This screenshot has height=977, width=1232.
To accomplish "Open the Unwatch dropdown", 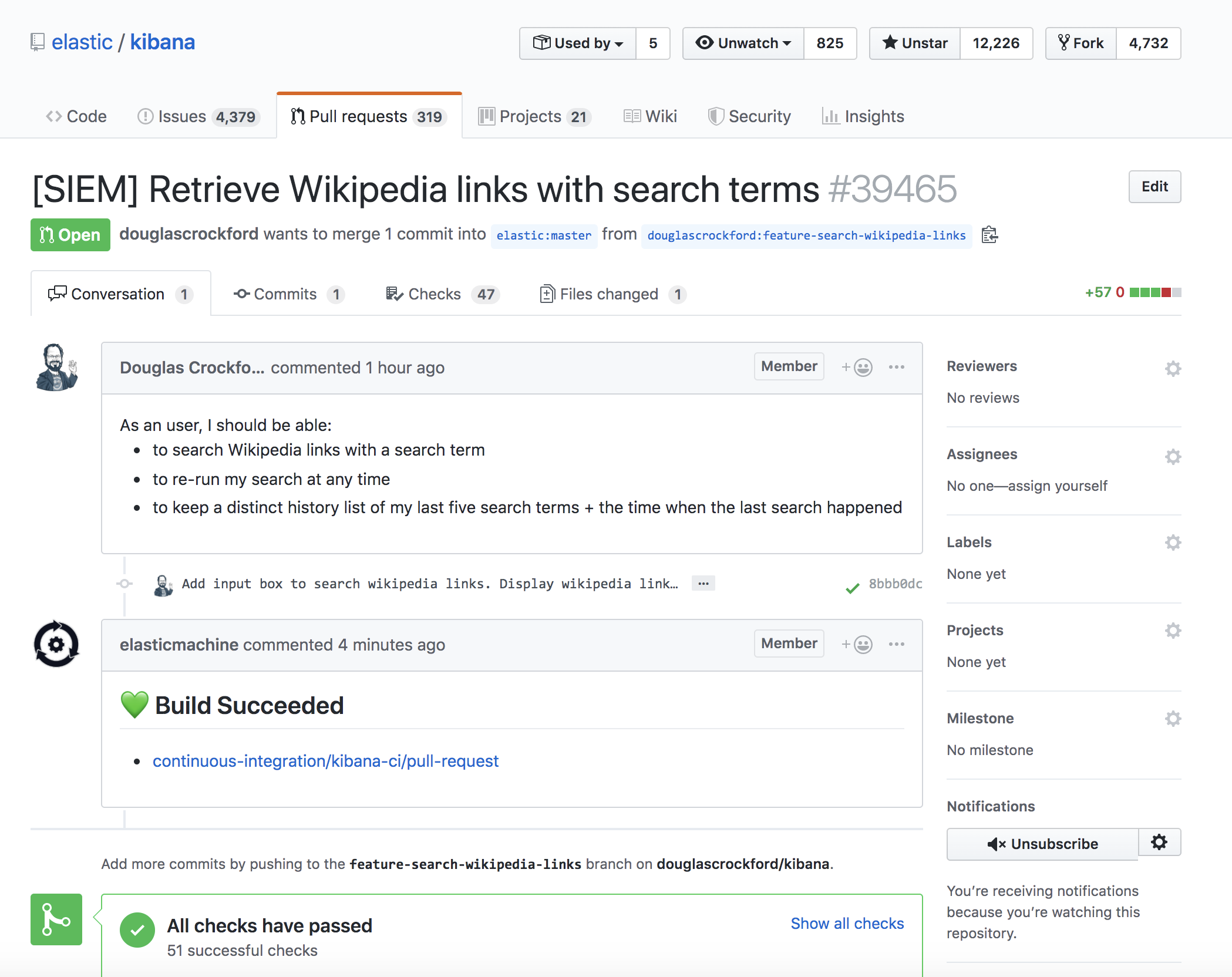I will 743,43.
